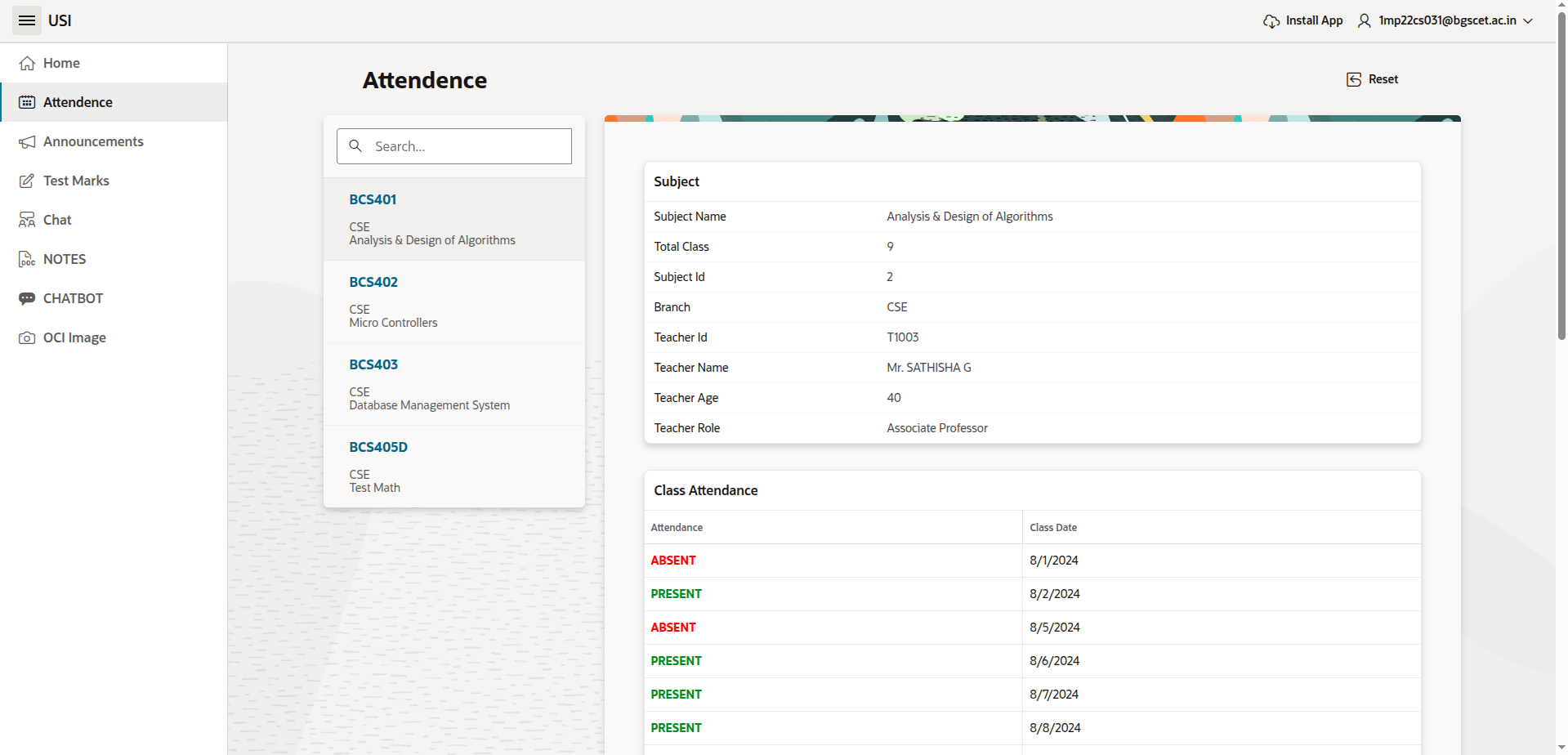Open the 1mp22cs031@bgscet.ac.in account menu
Image resolution: width=1568 pixels, height=755 pixels.
[x=1446, y=20]
